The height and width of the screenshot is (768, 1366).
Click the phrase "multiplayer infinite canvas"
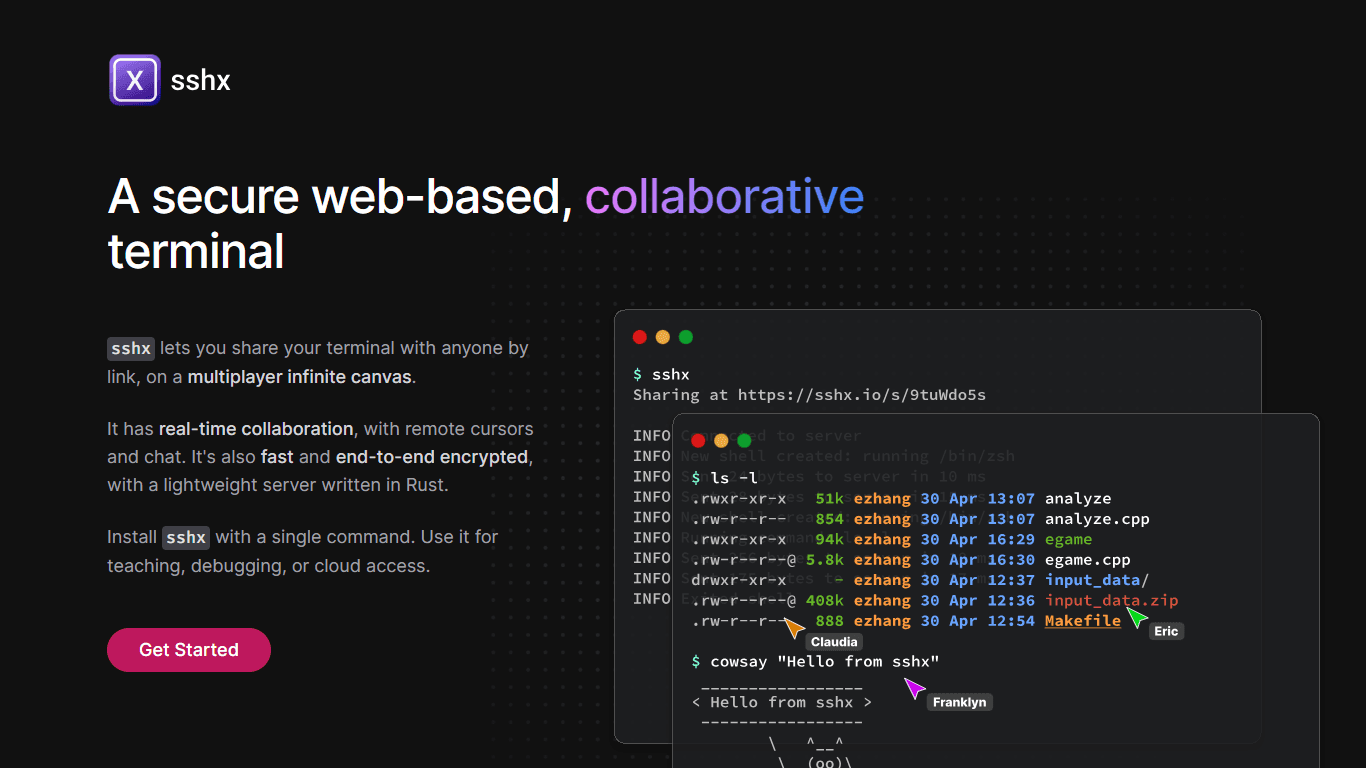click(x=300, y=377)
